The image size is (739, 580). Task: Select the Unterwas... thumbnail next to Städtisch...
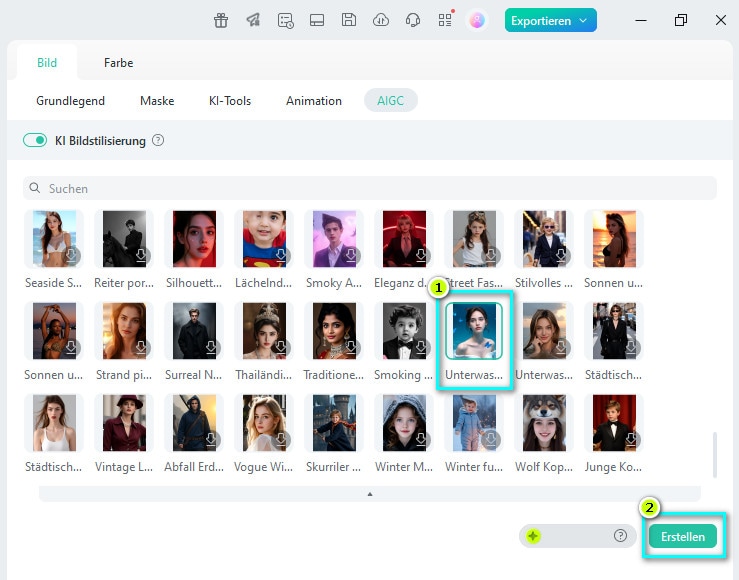point(544,331)
